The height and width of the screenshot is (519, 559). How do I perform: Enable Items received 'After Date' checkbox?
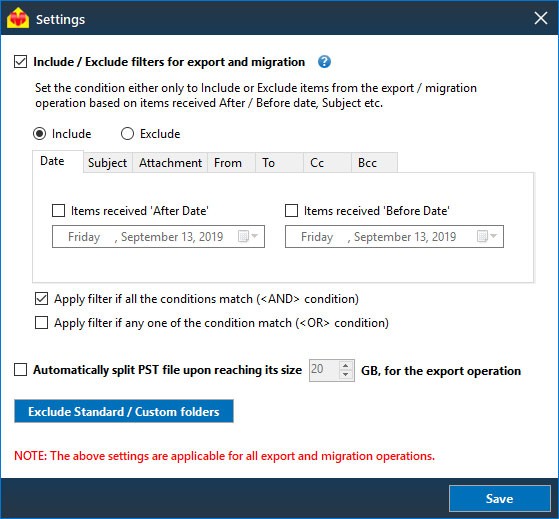click(x=58, y=211)
